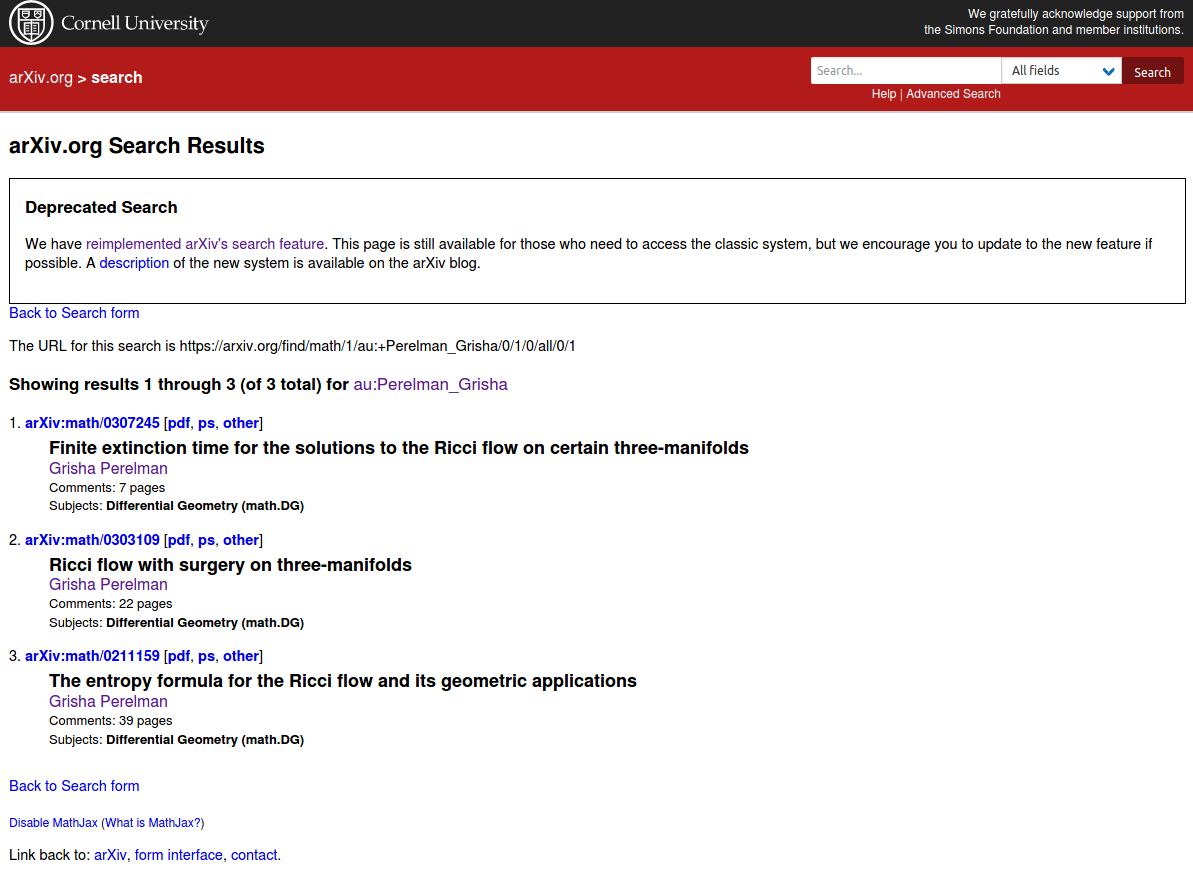The image size is (1193, 879).
Task: Open the contact footer link
Action: (254, 855)
